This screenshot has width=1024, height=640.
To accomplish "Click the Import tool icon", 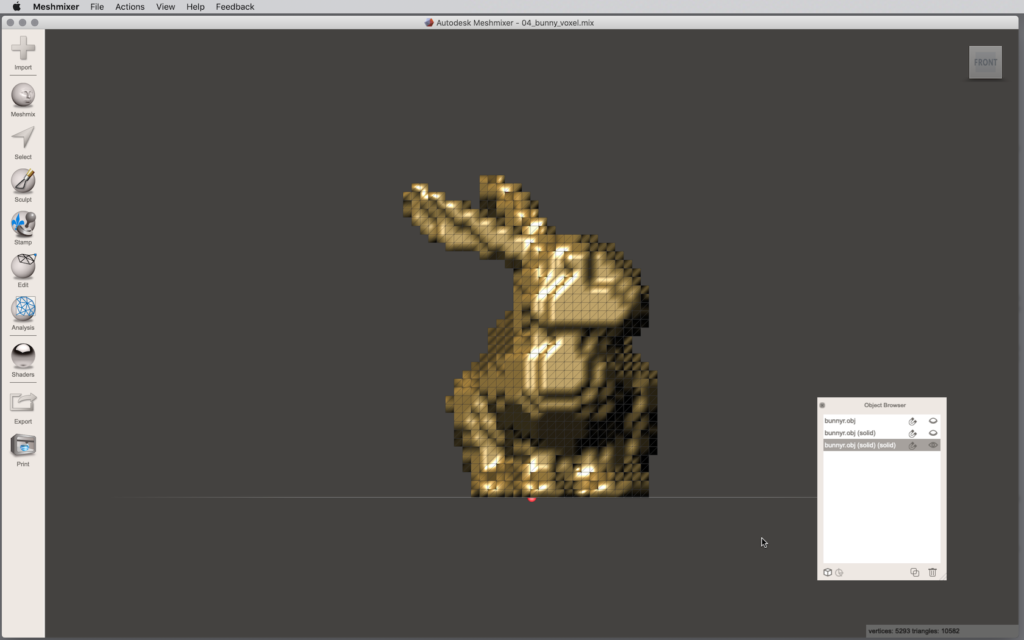I will 23,48.
